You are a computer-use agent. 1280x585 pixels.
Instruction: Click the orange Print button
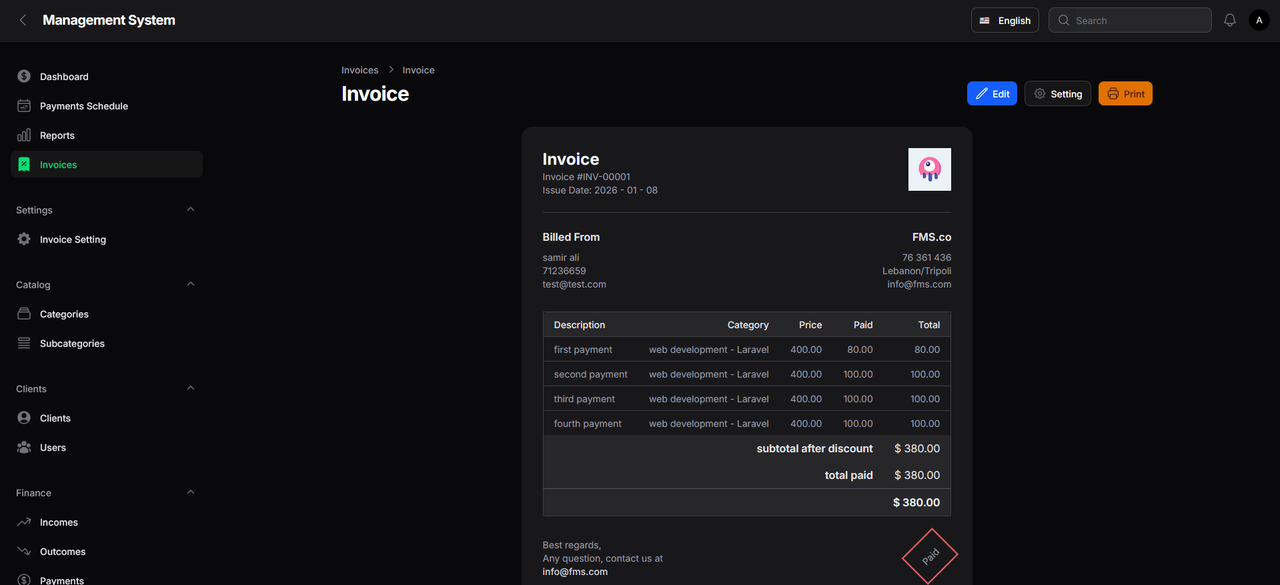(1125, 93)
